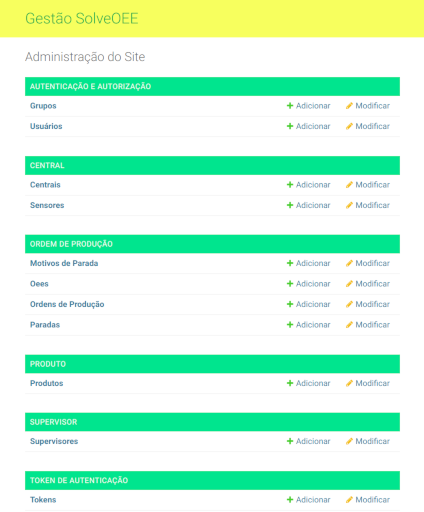Open the Produtos model list
The width and height of the screenshot is (424, 512).
pyautogui.click(x=46, y=383)
